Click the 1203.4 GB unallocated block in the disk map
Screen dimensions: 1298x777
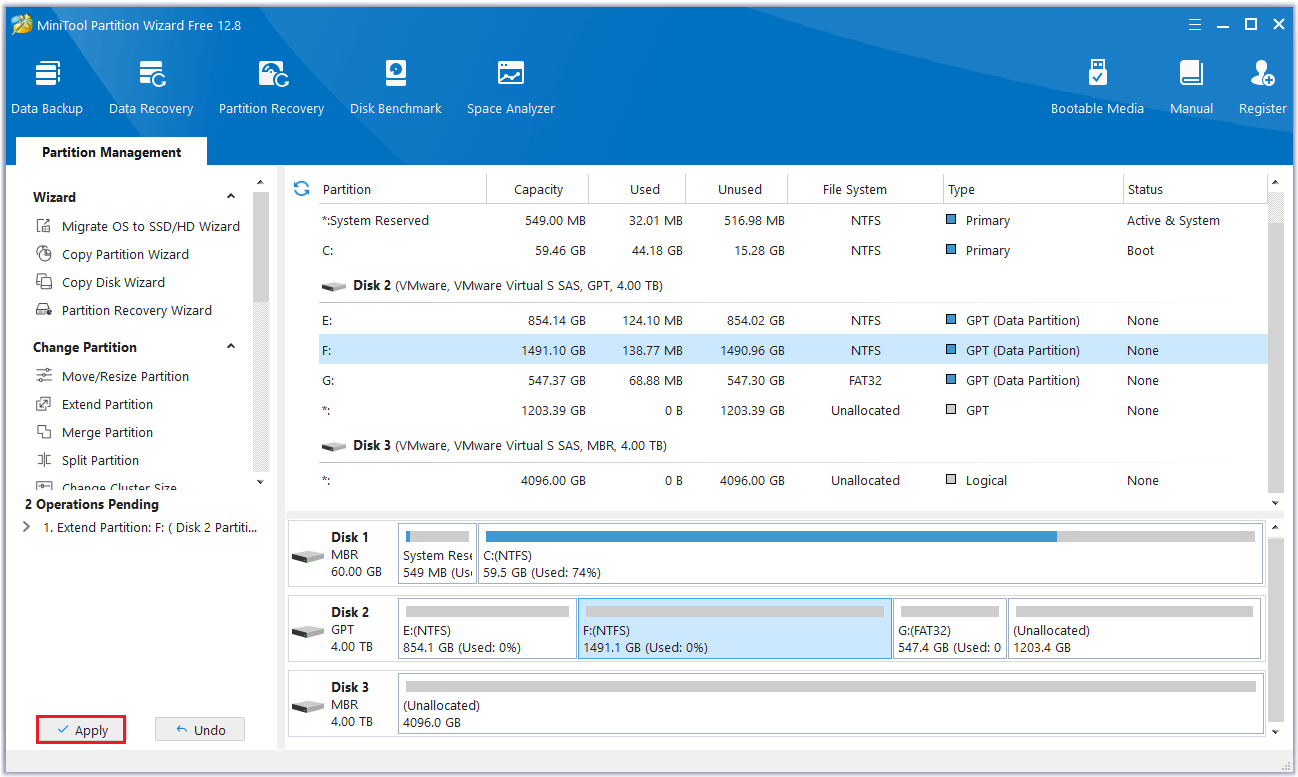coord(1135,629)
